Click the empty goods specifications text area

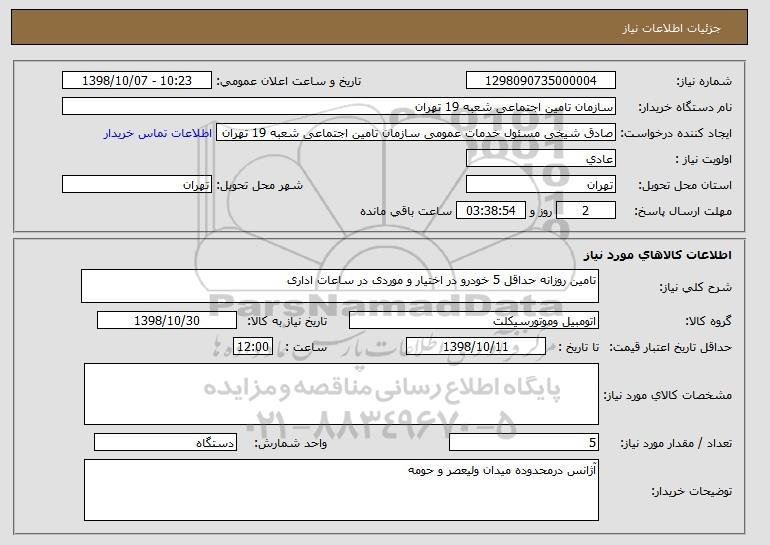click(341, 394)
